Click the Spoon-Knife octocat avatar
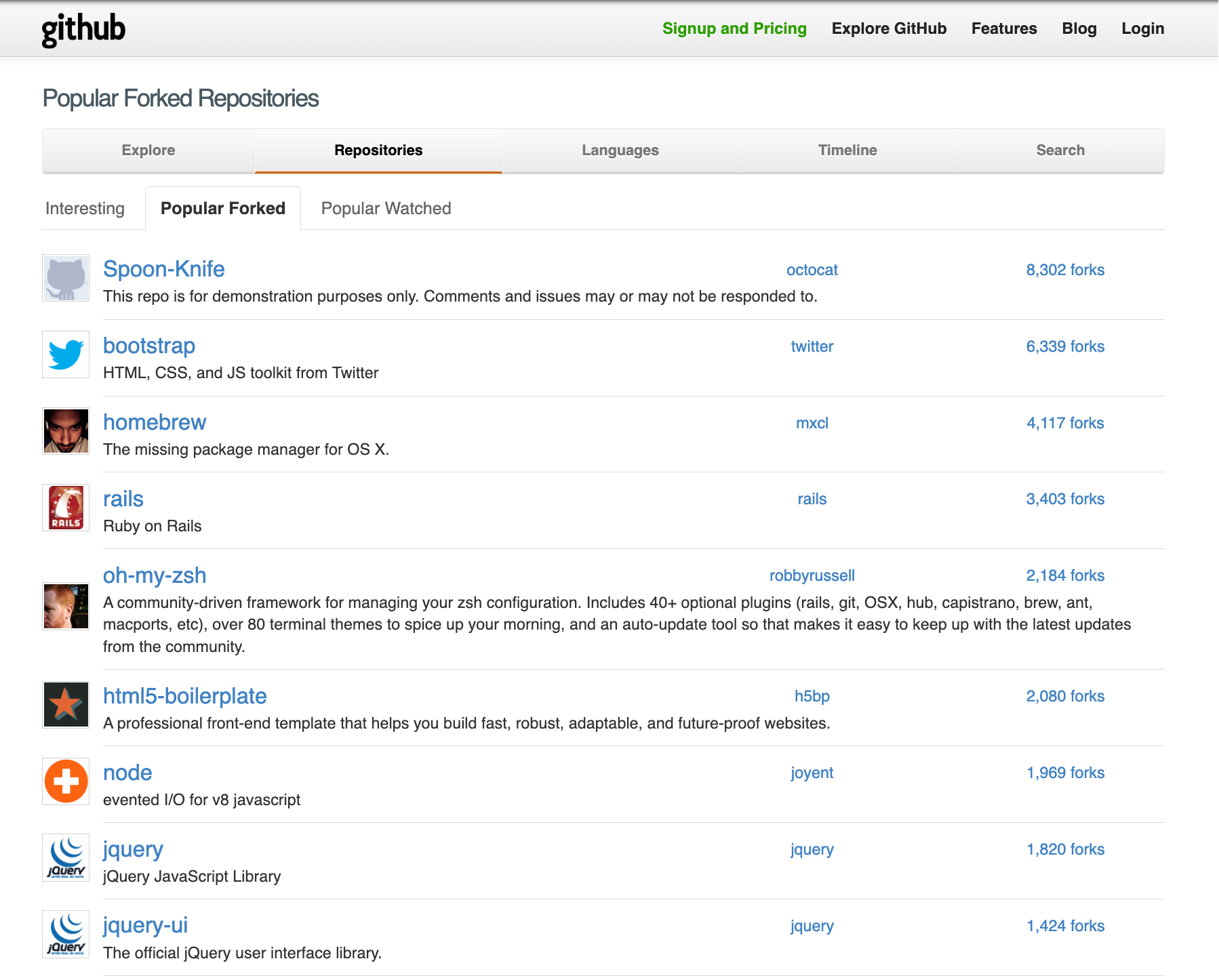 coord(66,278)
